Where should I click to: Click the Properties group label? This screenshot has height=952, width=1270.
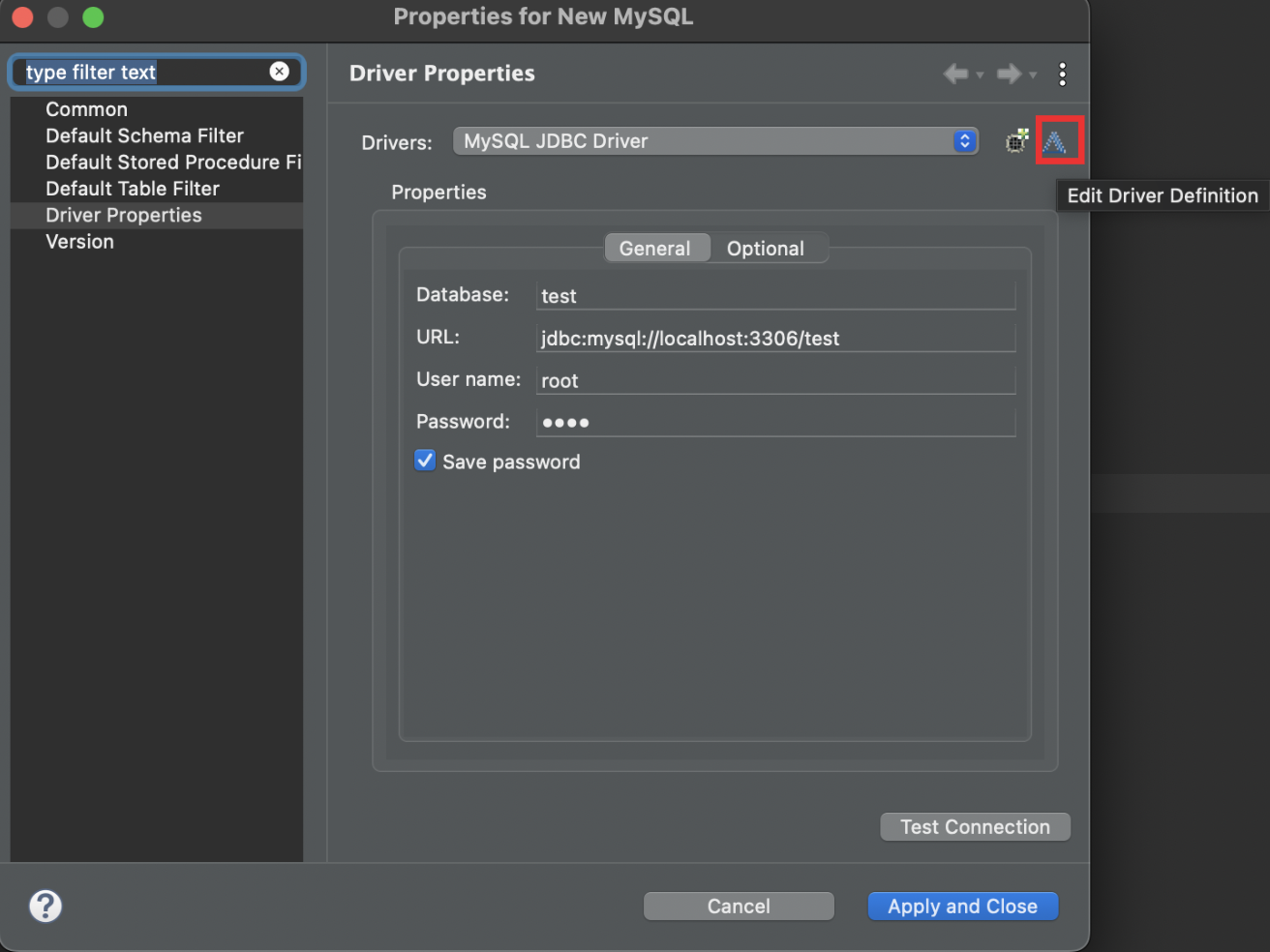click(438, 193)
